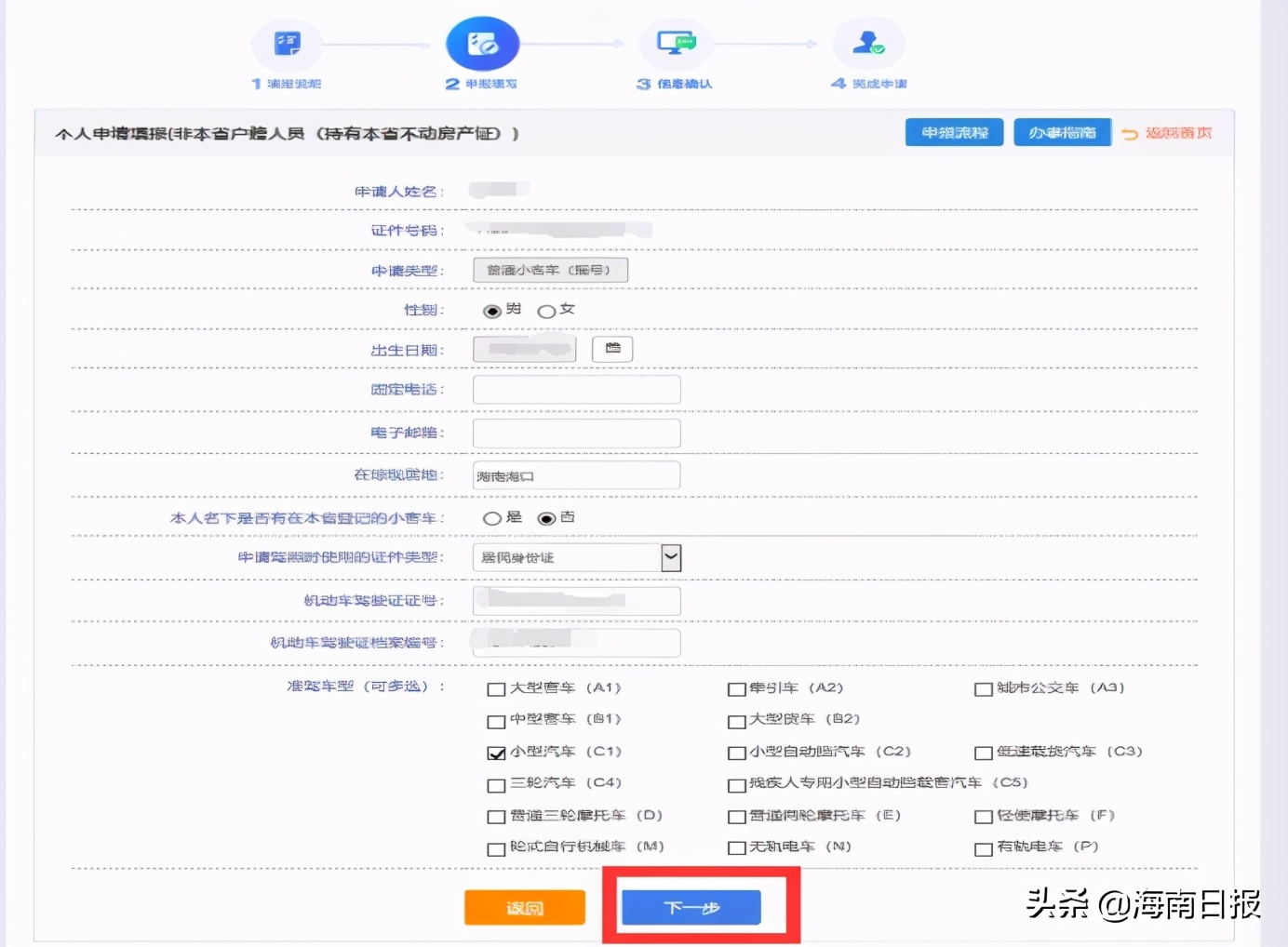This screenshot has height=947, width=1288.
Task: Check 轮式自行机械车 (M) checkbox
Action: coord(496,848)
